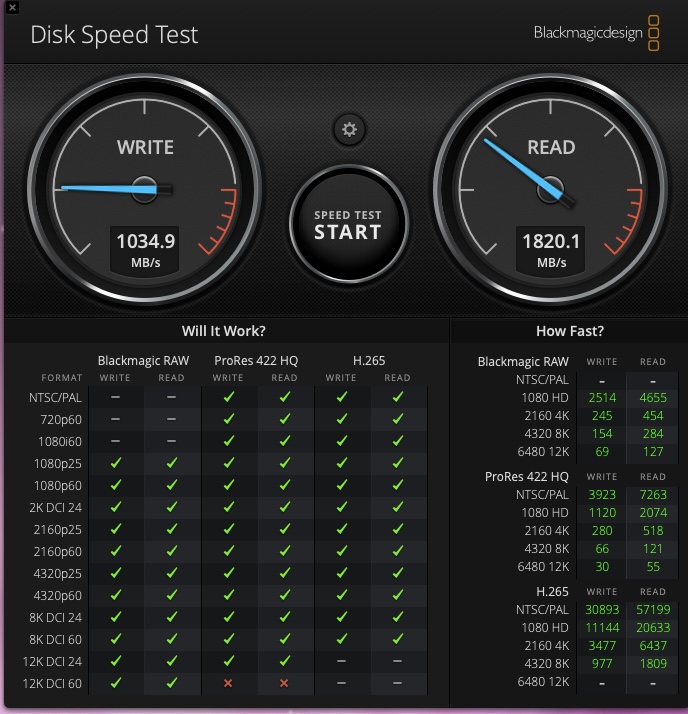The height and width of the screenshot is (714, 688).
Task: Click H.265 2160 4K read value 6437
Action: point(653,646)
